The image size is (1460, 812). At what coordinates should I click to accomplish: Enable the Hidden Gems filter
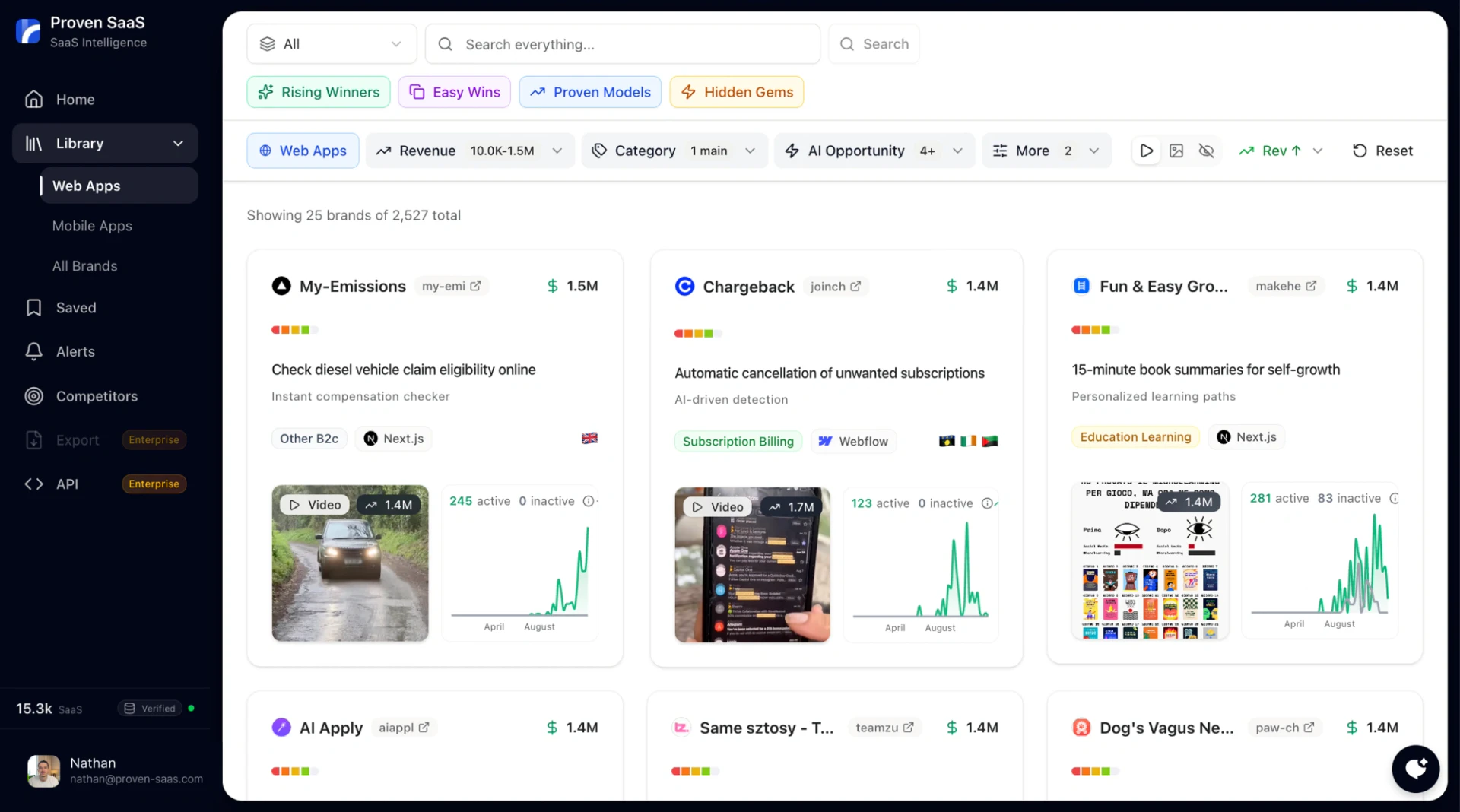click(x=736, y=91)
